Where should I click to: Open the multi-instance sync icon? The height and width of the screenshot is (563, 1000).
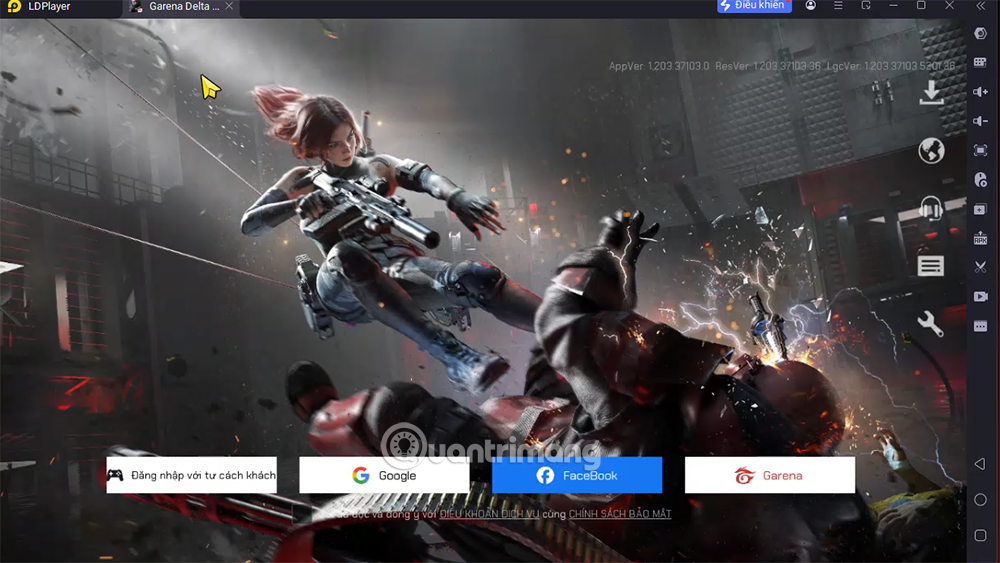[980, 209]
